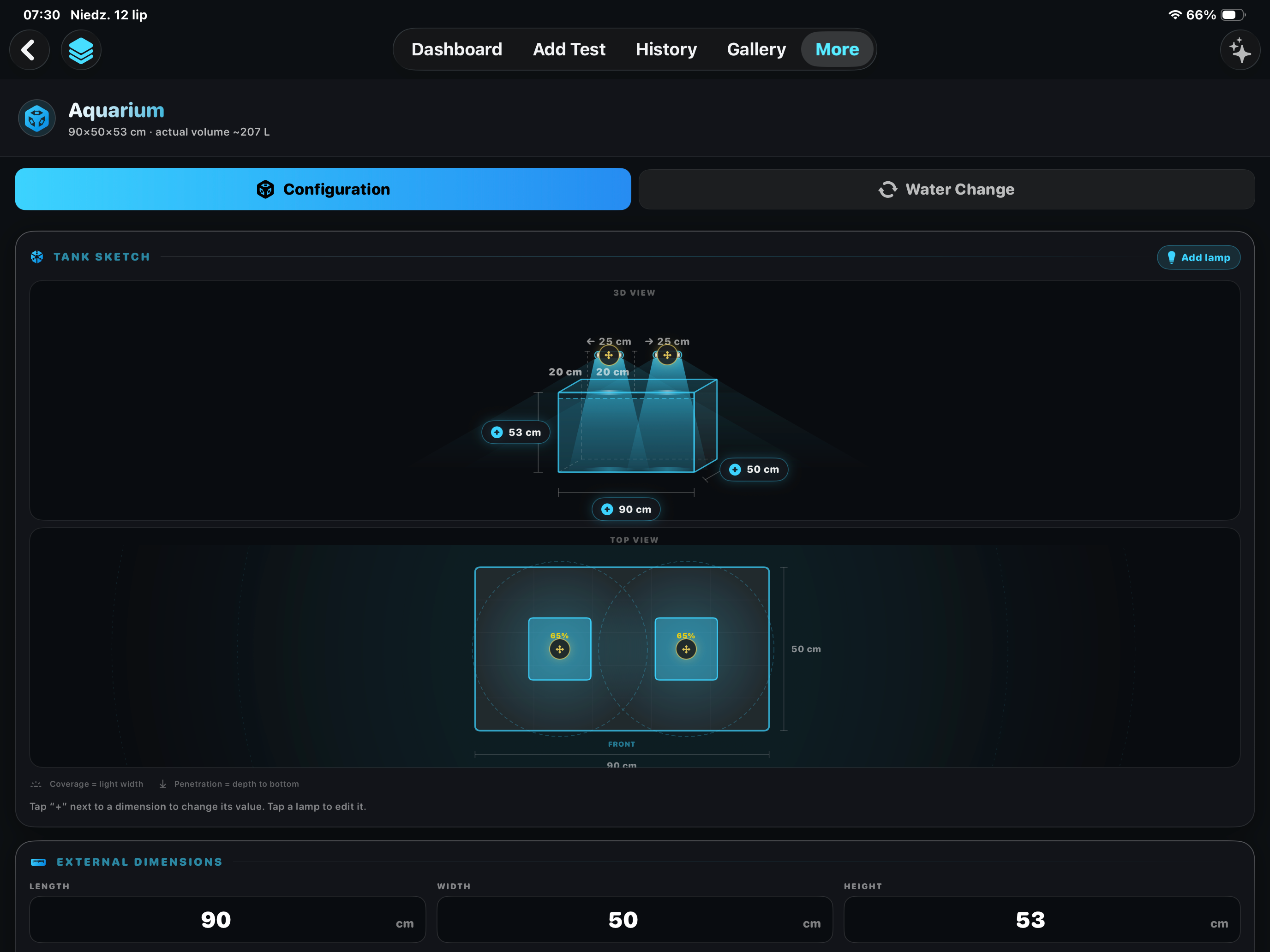Click the Penetration depth legend icon
This screenshot has width=1270, height=952.
click(x=162, y=784)
